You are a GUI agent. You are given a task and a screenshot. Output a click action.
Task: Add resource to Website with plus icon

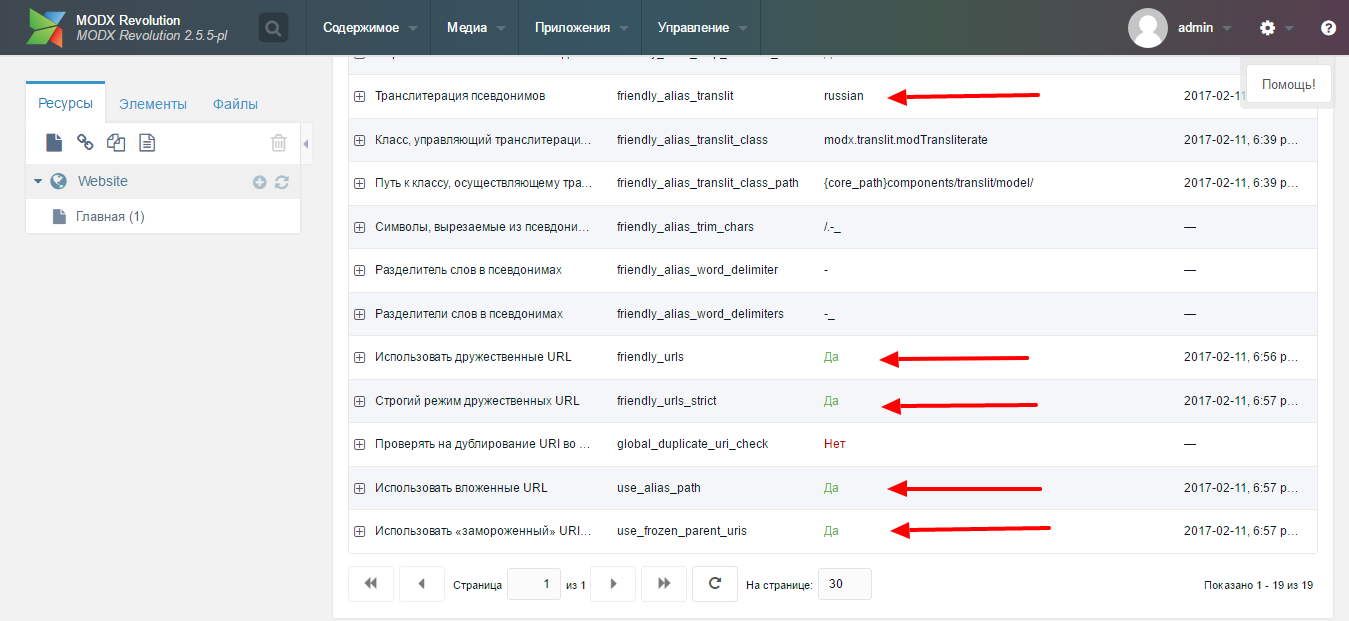pyautogui.click(x=259, y=182)
